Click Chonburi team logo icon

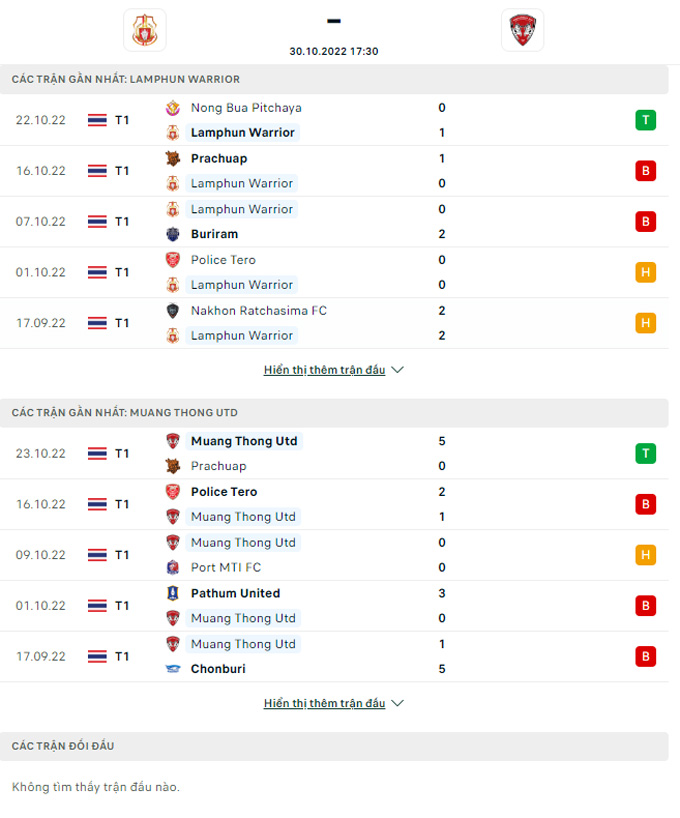coord(173,669)
